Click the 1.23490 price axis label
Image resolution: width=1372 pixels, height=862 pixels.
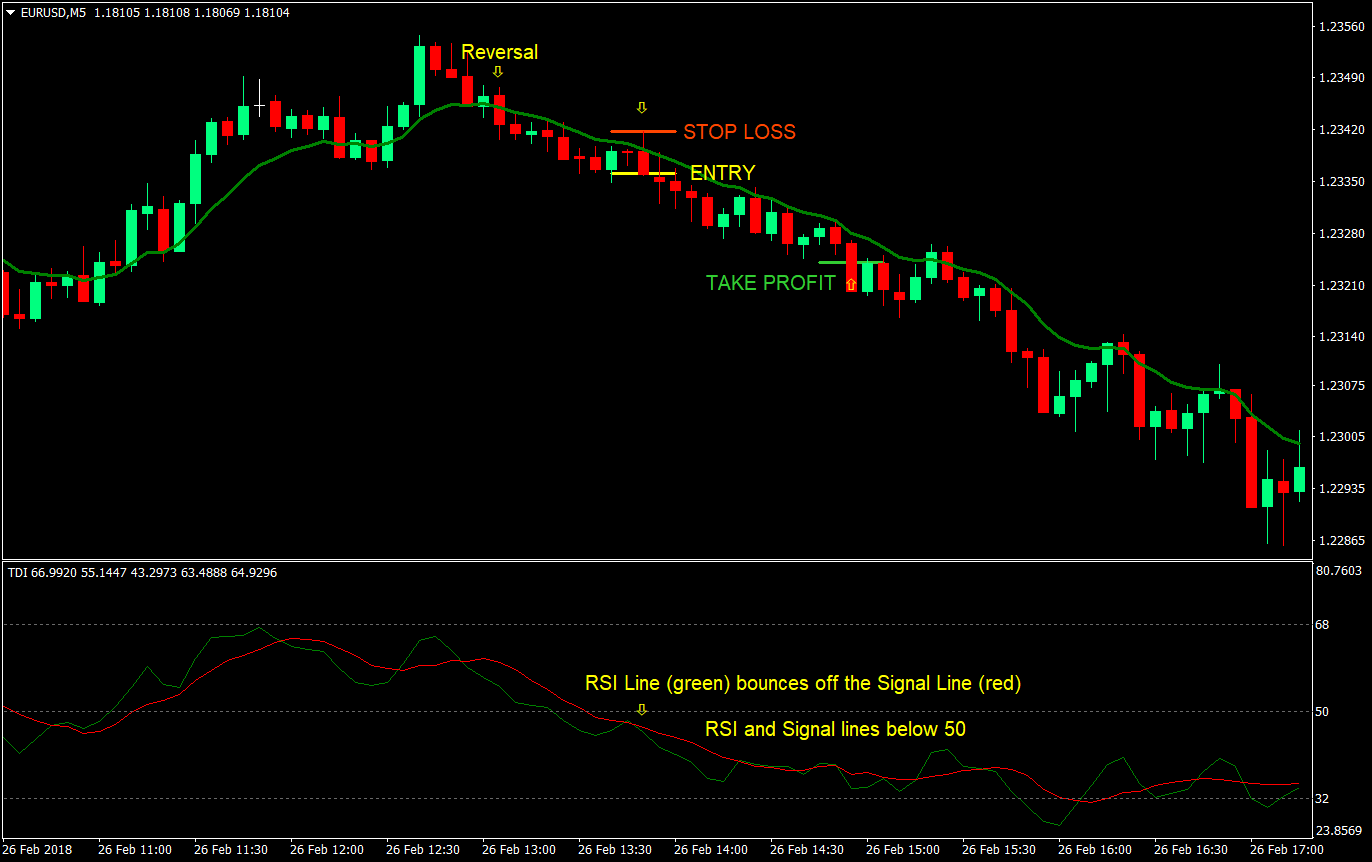1342,78
